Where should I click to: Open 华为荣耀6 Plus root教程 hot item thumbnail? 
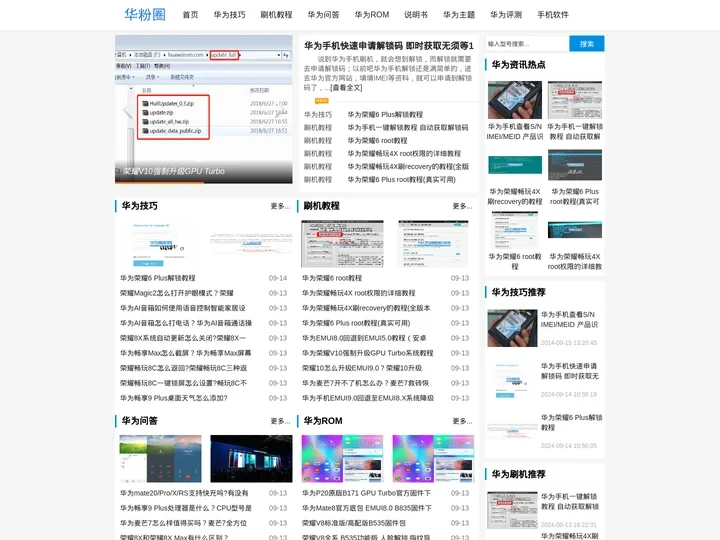[x=575, y=165]
